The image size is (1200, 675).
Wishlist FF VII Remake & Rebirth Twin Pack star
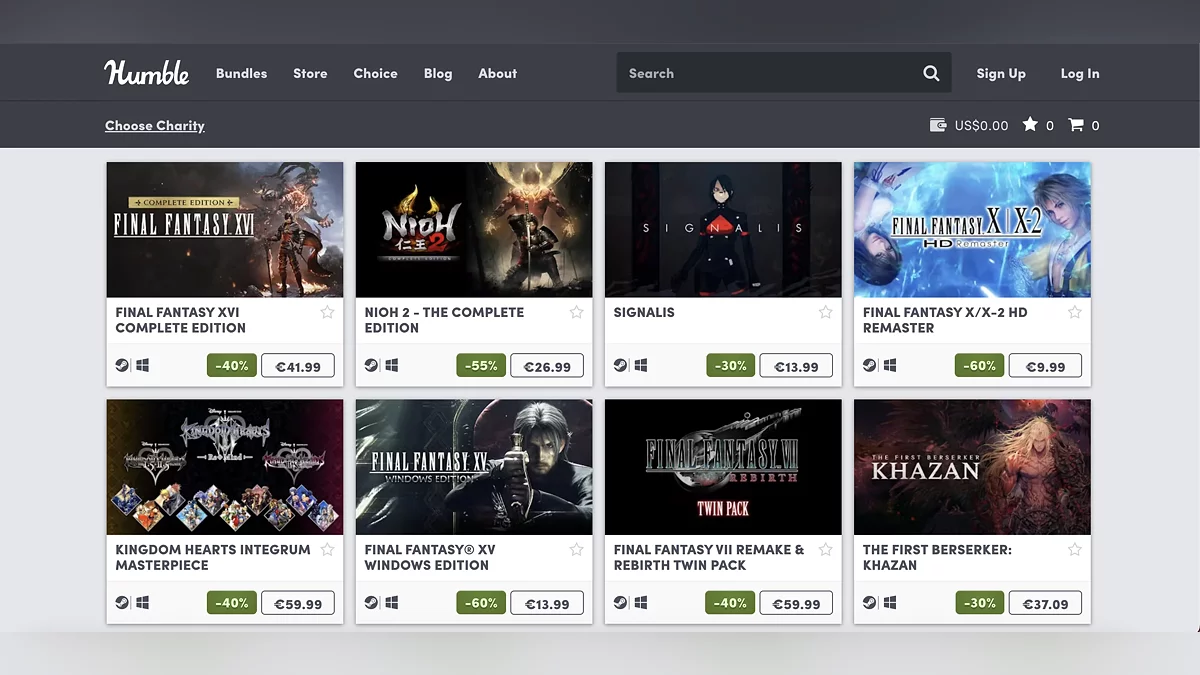click(x=825, y=550)
